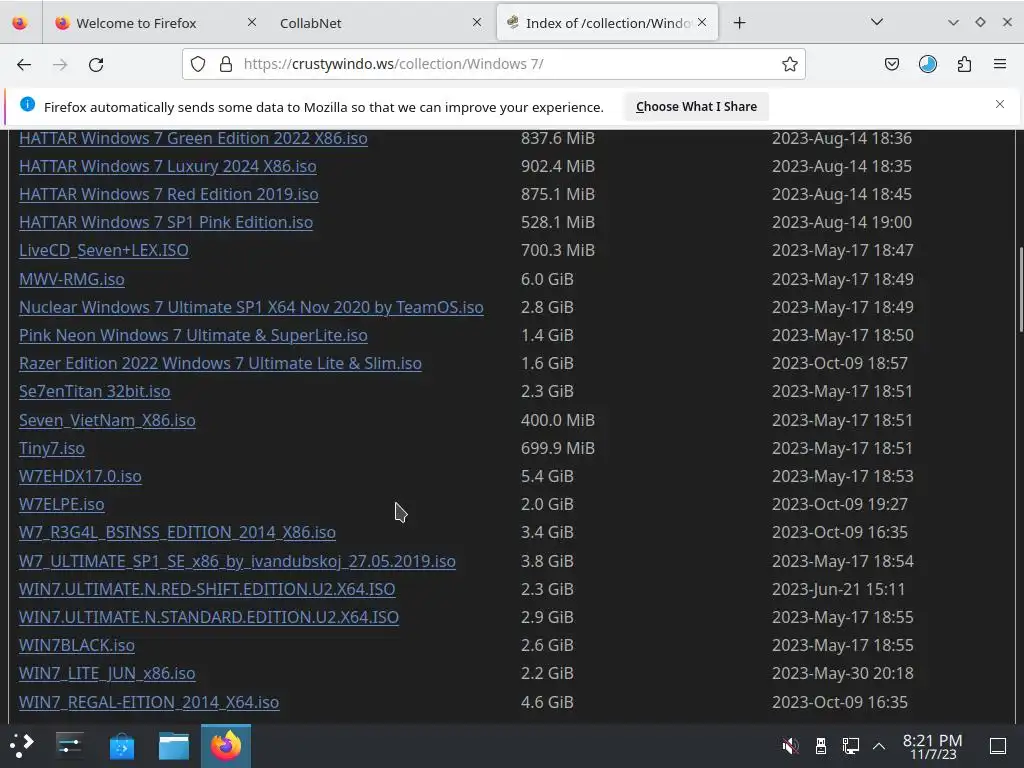Launch the Discover software store icon
1024x768 pixels.
pos(121,745)
